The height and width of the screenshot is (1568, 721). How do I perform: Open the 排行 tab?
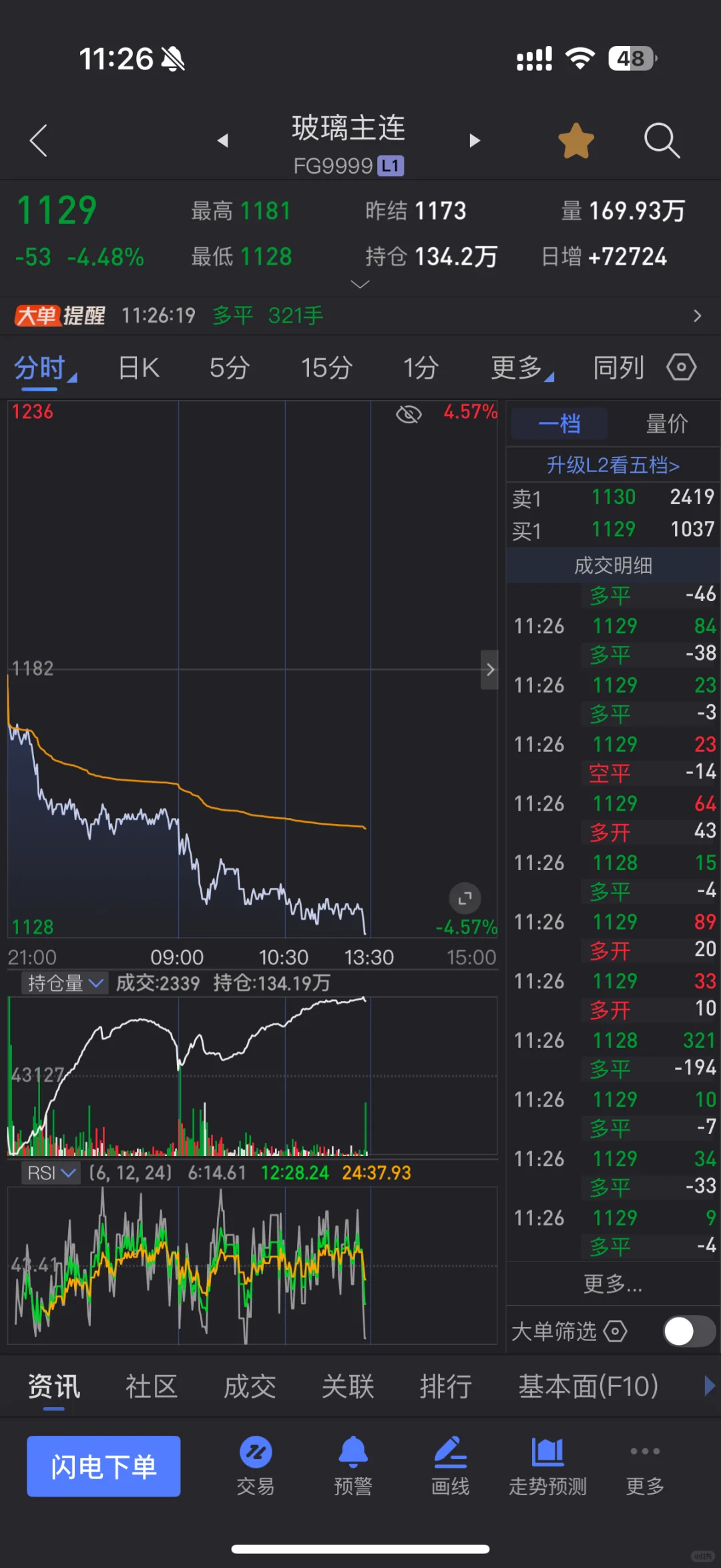446,1387
